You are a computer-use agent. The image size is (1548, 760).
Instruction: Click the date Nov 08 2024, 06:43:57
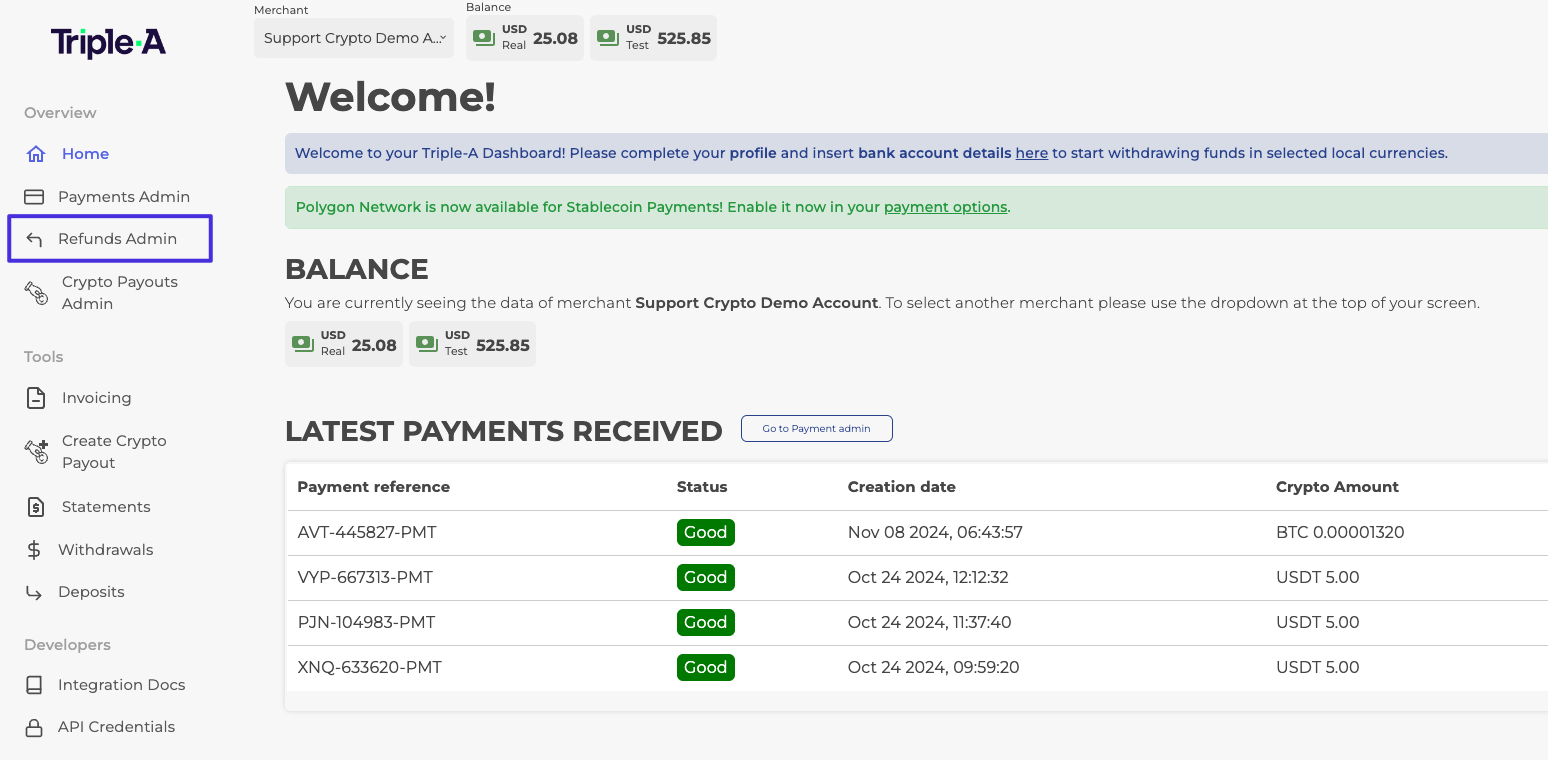[935, 532]
